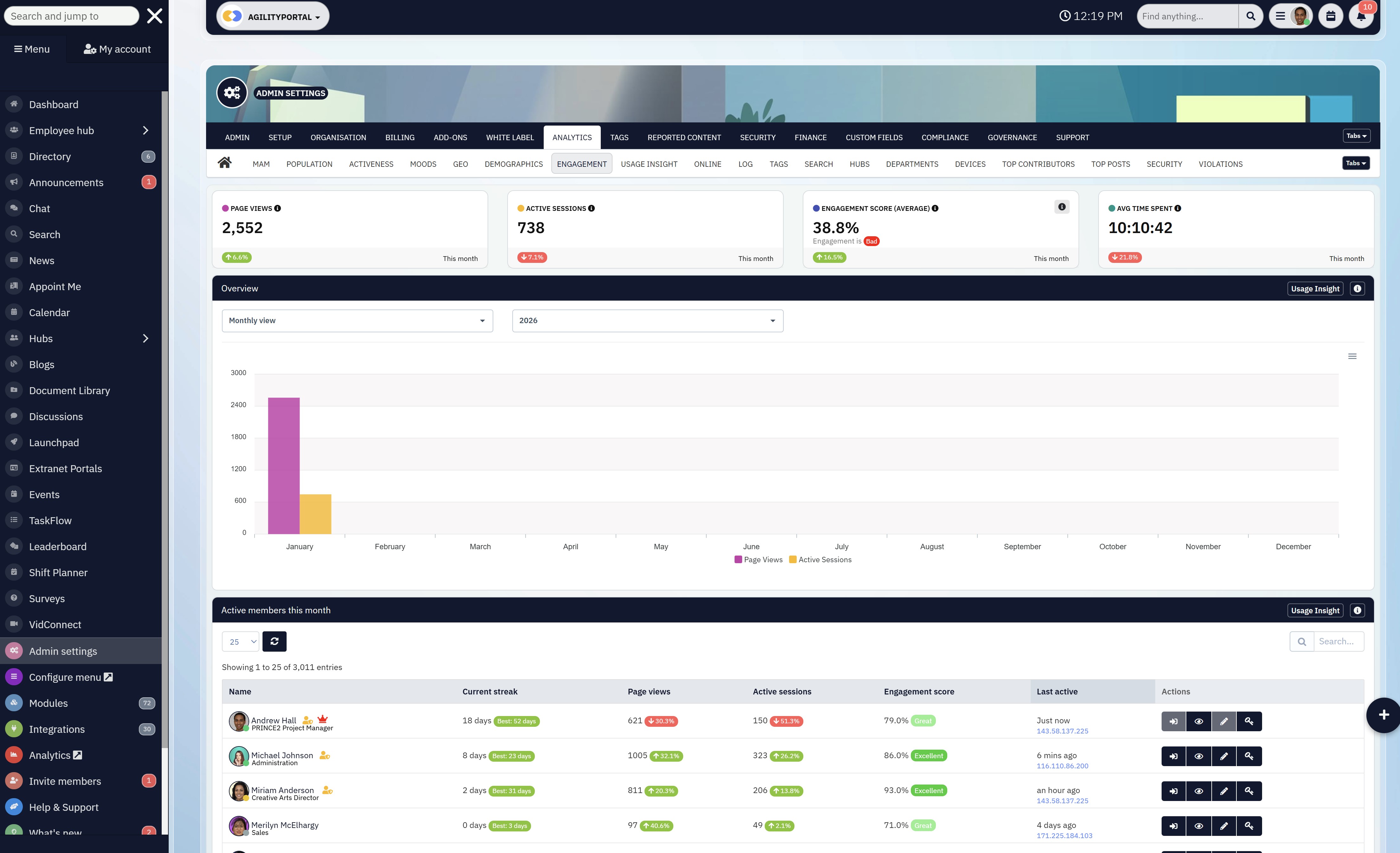1400x853 pixels.
Task: Open the notifications bell icon
Action: (x=1361, y=16)
